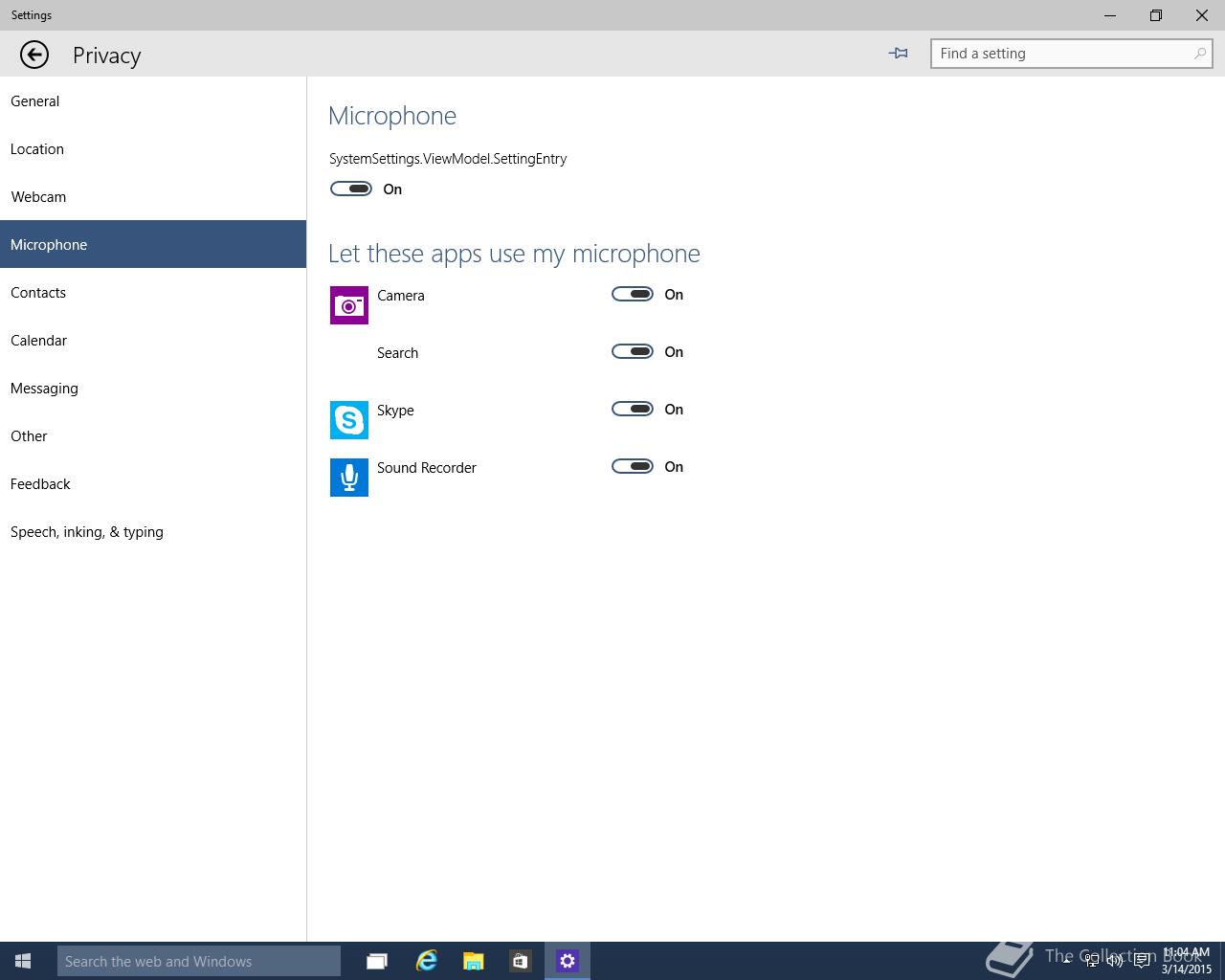
Task: Open the Contacts privacy section
Action: [153, 292]
